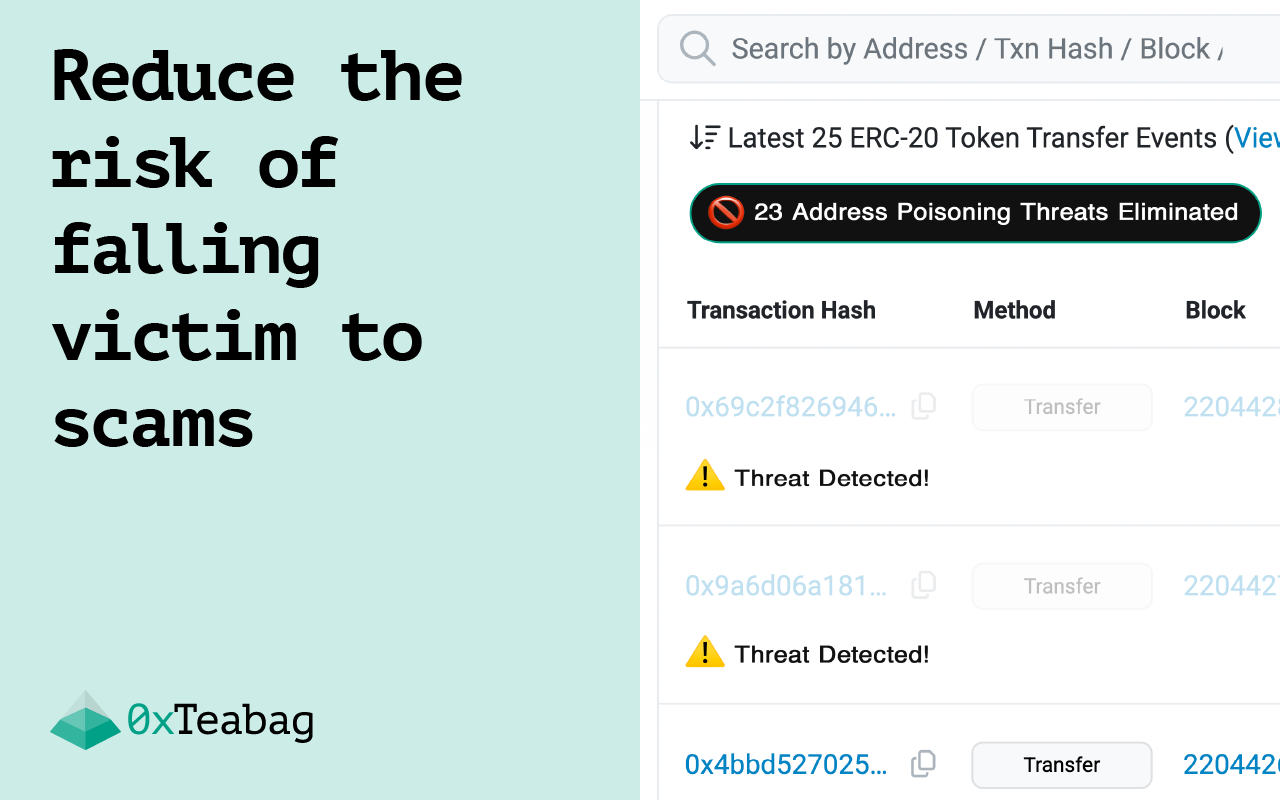Click the sort icon beside Latest 25
The width and height of the screenshot is (1280, 800).
(x=704, y=138)
